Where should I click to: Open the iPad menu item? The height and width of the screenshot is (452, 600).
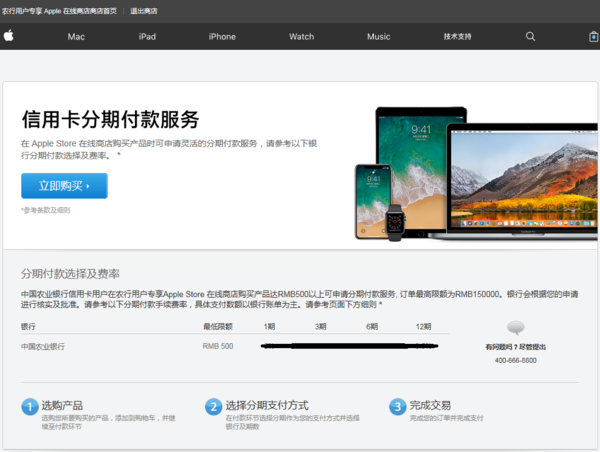click(147, 37)
